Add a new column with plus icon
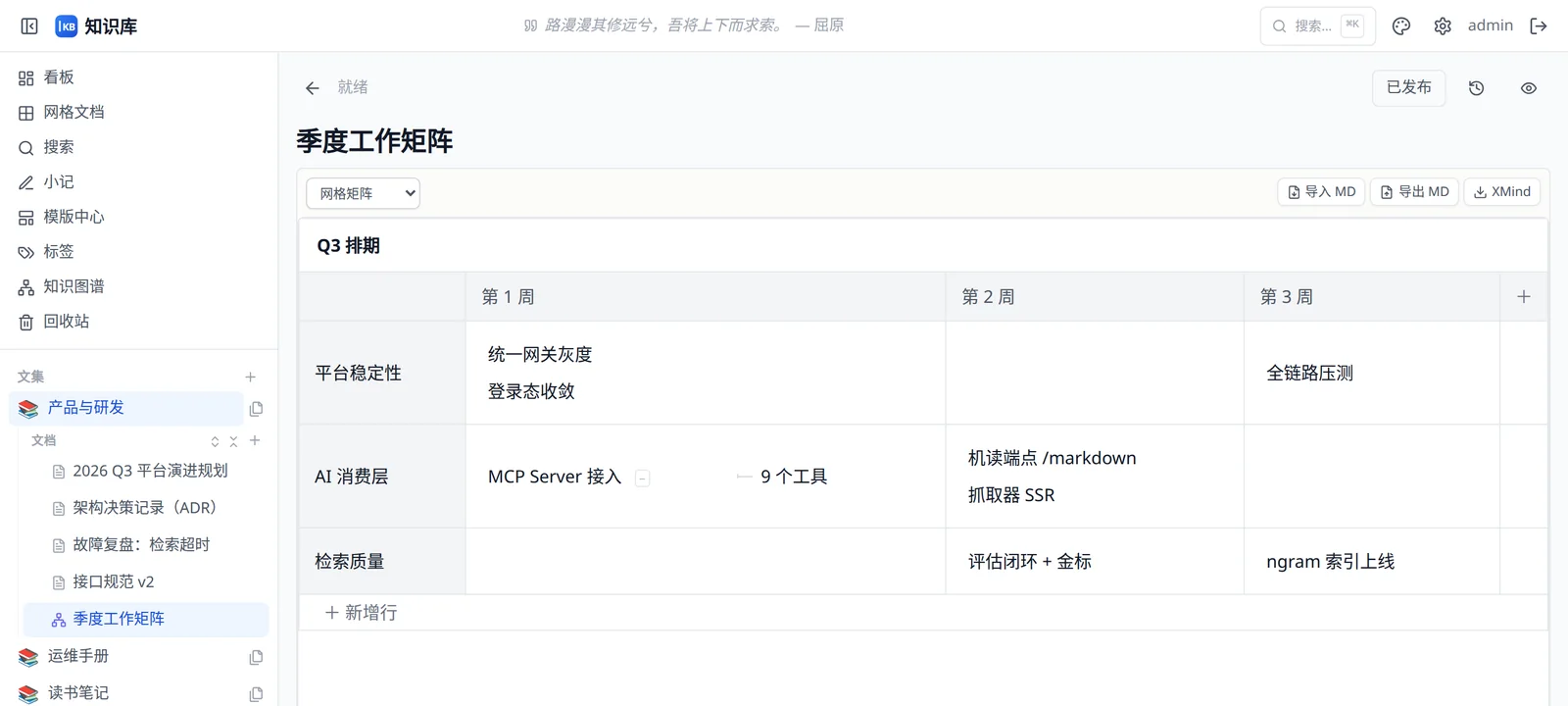The height and width of the screenshot is (706, 1568). point(1524,296)
